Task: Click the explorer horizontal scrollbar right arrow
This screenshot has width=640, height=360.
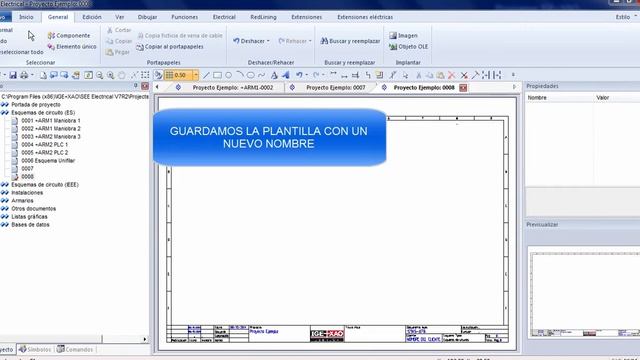Action: [144, 339]
